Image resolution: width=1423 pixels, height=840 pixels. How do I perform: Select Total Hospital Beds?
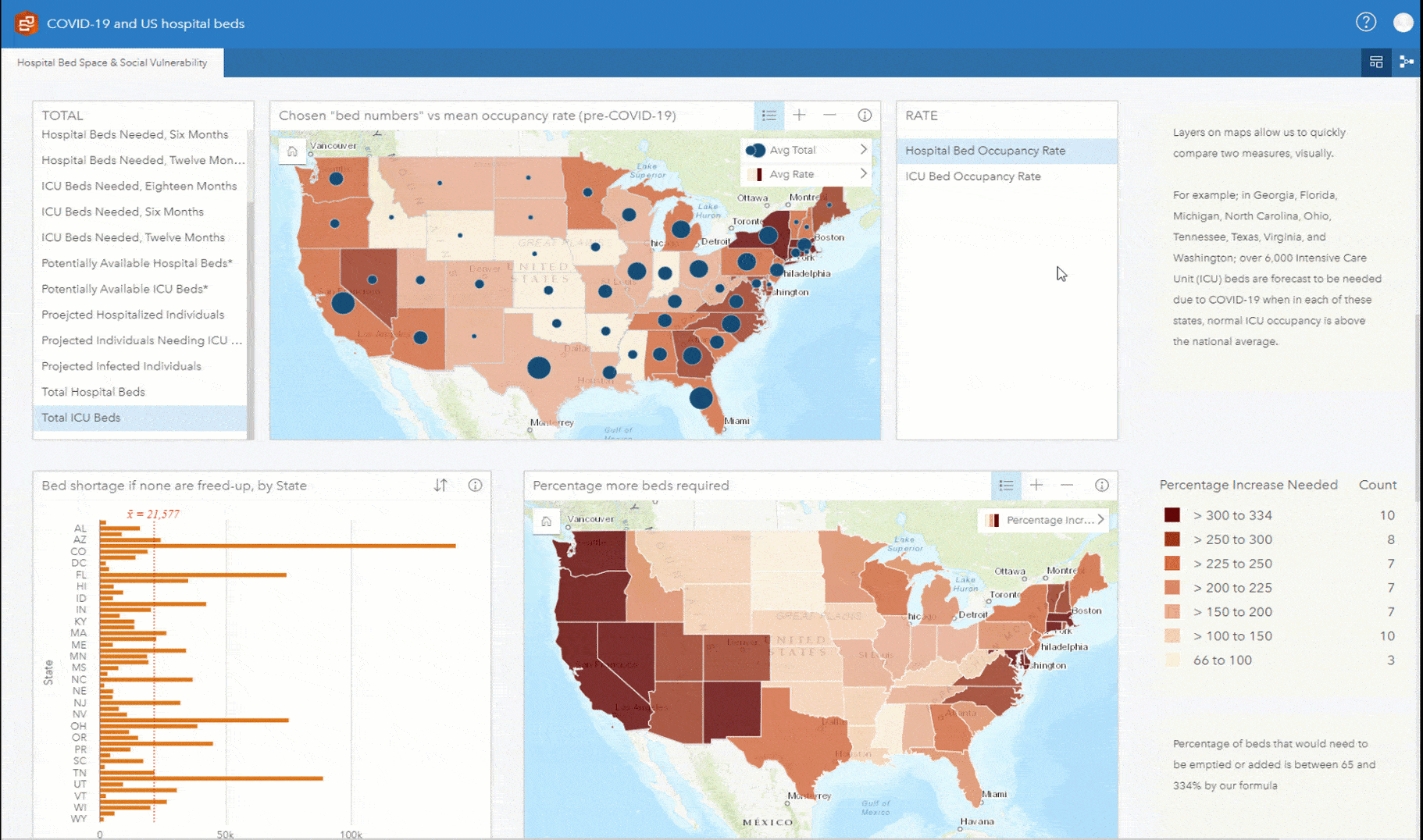coord(140,392)
